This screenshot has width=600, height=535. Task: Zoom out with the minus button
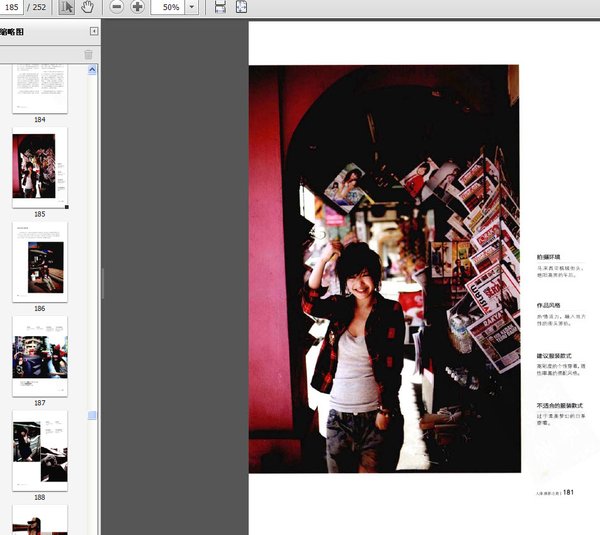(x=117, y=7)
